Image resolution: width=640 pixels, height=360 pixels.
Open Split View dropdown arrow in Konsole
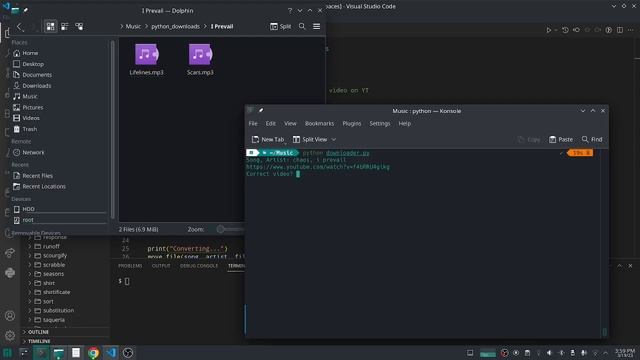pyautogui.click(x=334, y=140)
